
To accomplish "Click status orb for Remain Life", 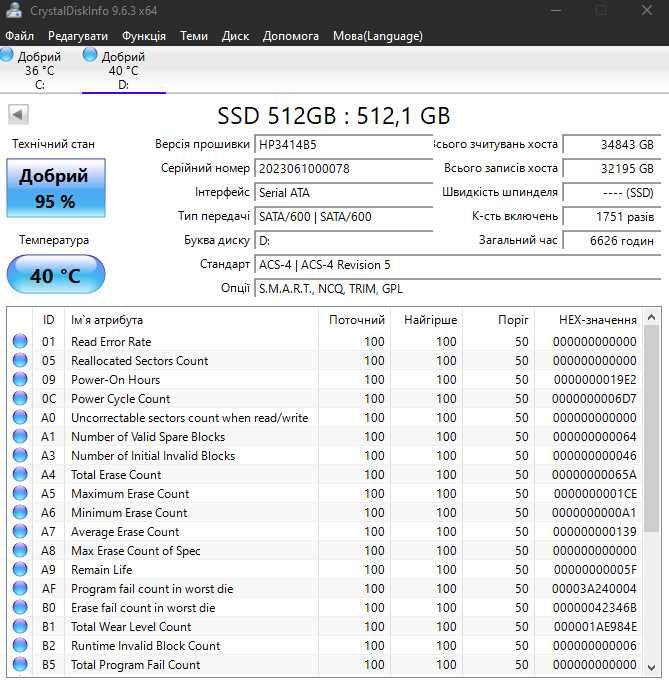I will [x=20, y=569].
